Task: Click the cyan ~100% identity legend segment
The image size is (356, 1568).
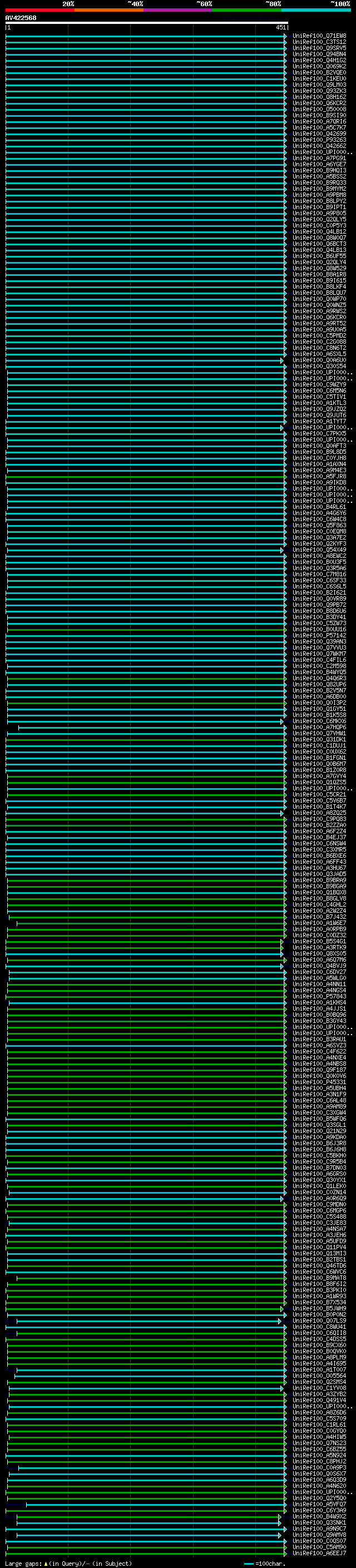Action: [315, 11]
